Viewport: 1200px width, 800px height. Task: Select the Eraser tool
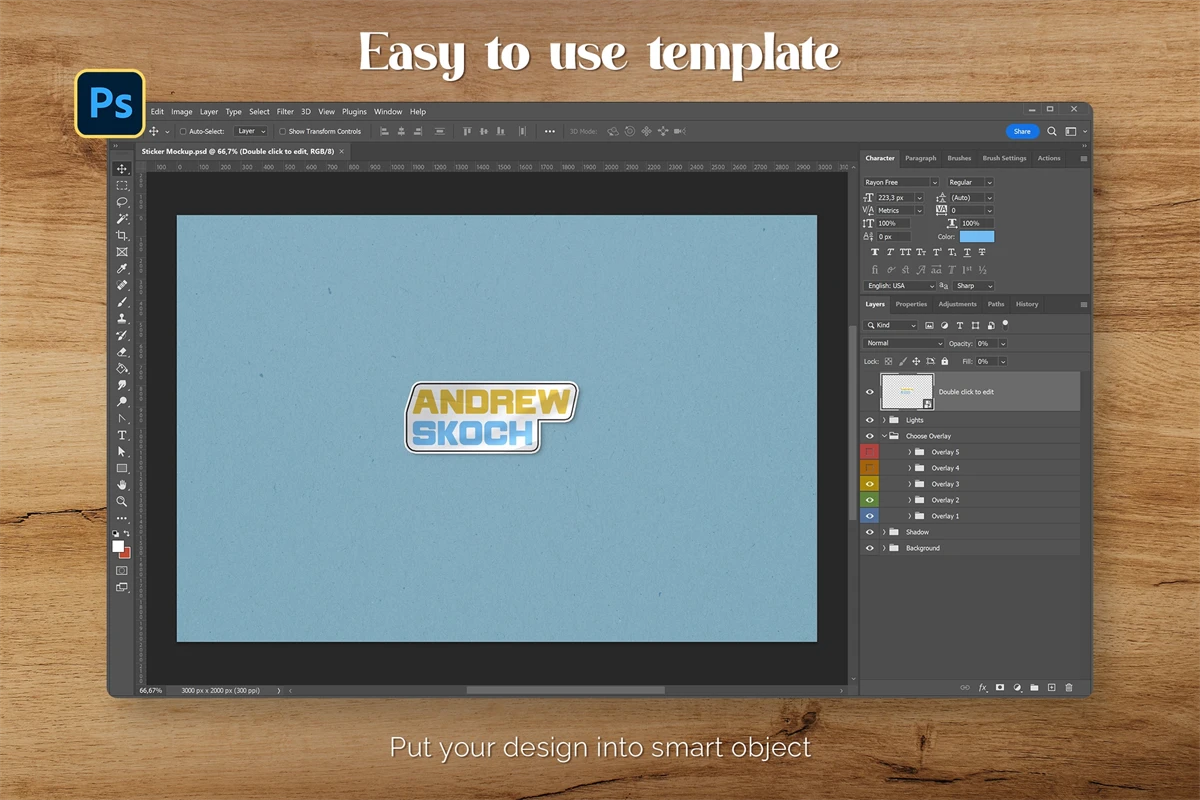tap(122, 352)
